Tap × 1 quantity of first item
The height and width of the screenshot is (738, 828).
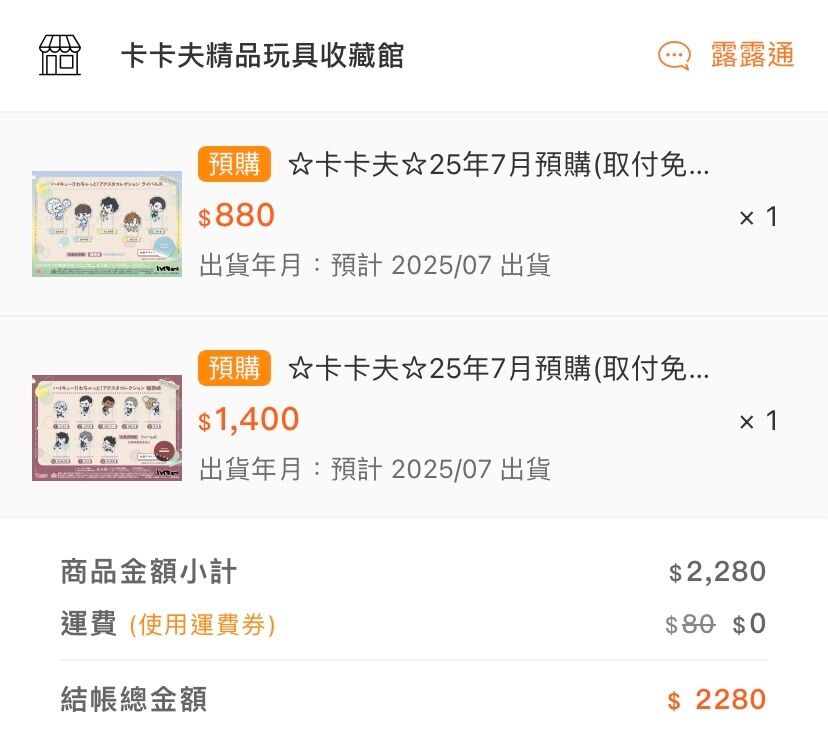click(758, 217)
